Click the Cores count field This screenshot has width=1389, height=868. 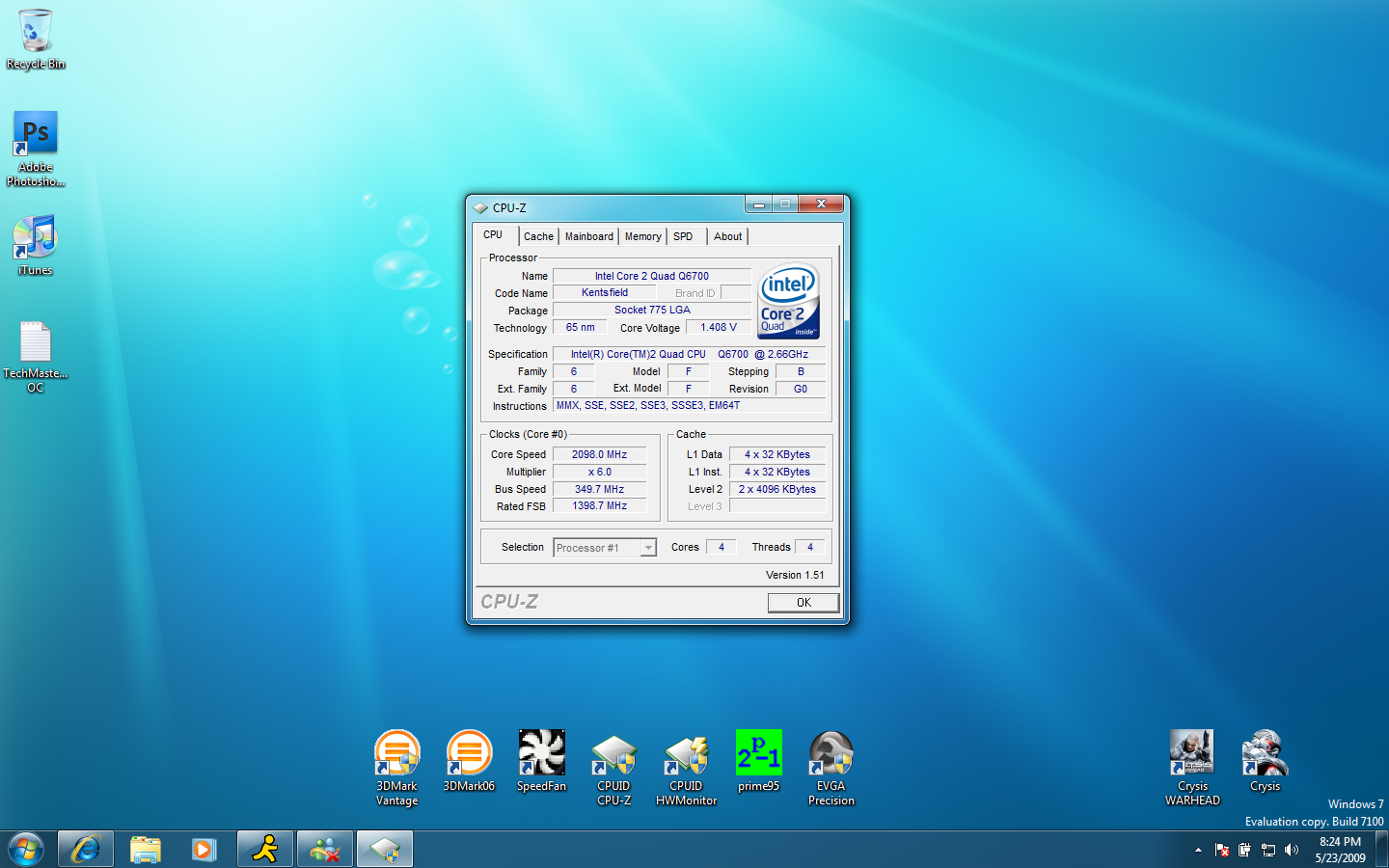(721, 547)
